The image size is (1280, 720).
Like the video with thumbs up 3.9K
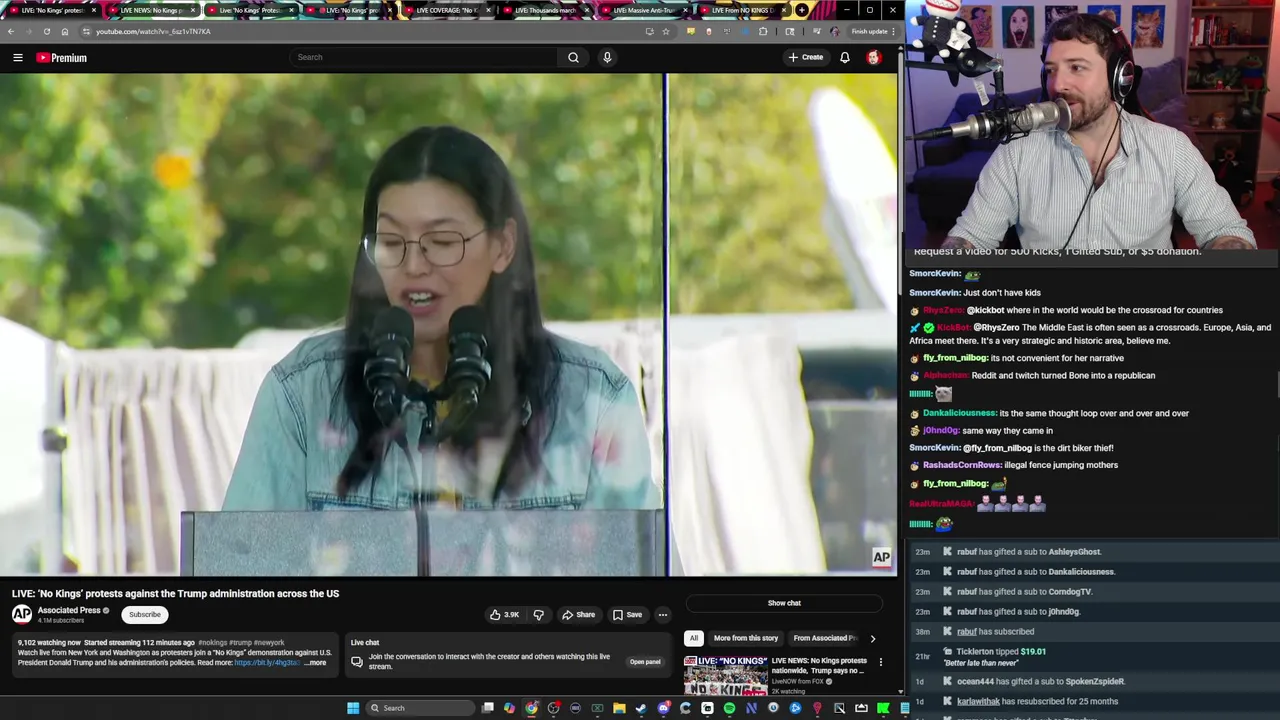click(504, 615)
